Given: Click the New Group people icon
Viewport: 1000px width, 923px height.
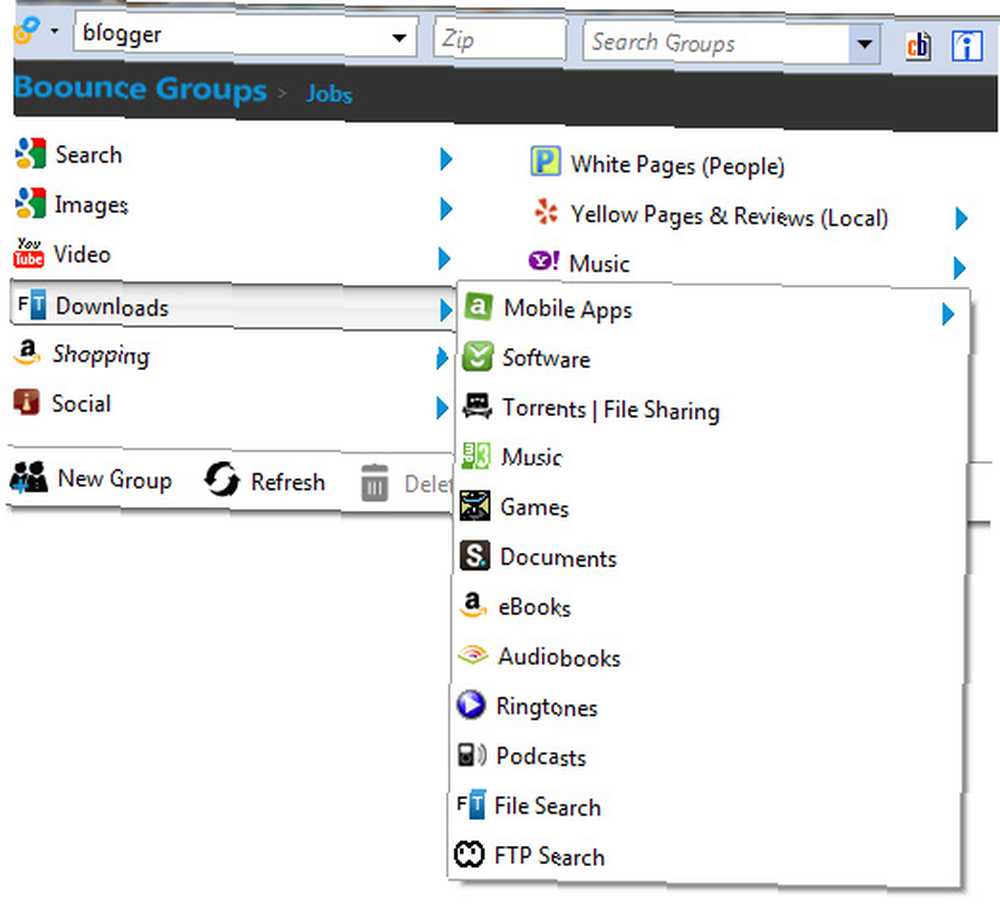Looking at the screenshot, I should tap(29, 477).
